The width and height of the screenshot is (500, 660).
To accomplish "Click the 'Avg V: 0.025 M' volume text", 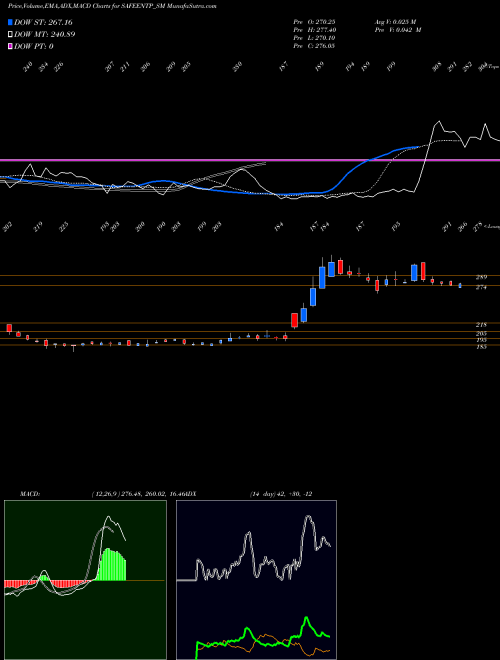I will [395, 21].
